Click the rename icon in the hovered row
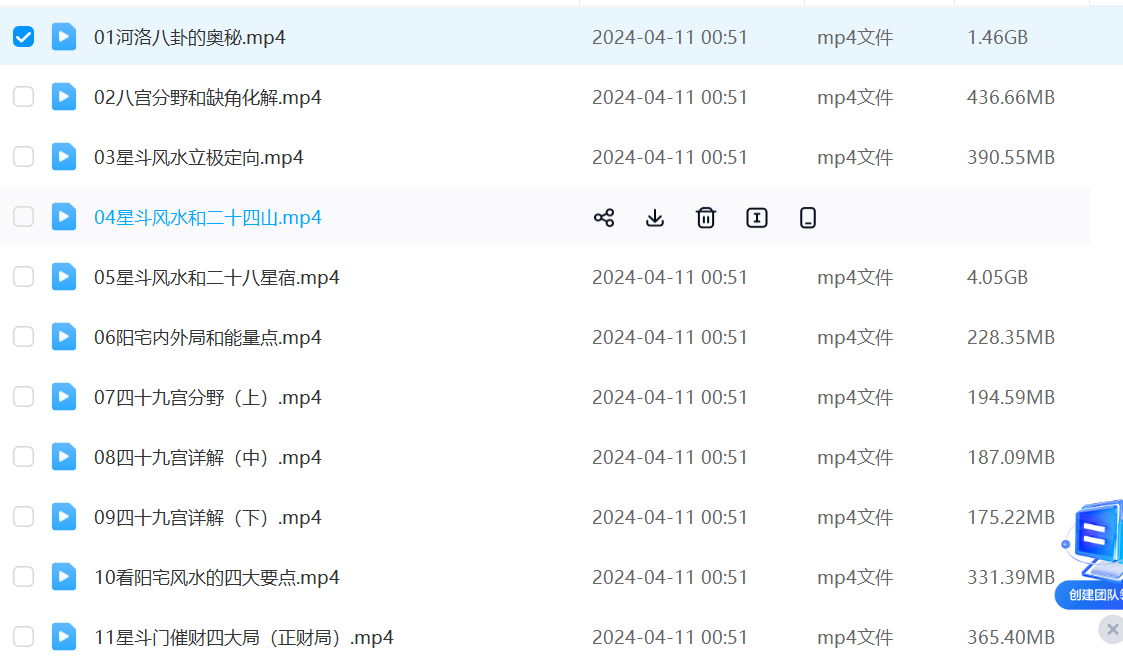The width and height of the screenshot is (1123, 658). [757, 217]
